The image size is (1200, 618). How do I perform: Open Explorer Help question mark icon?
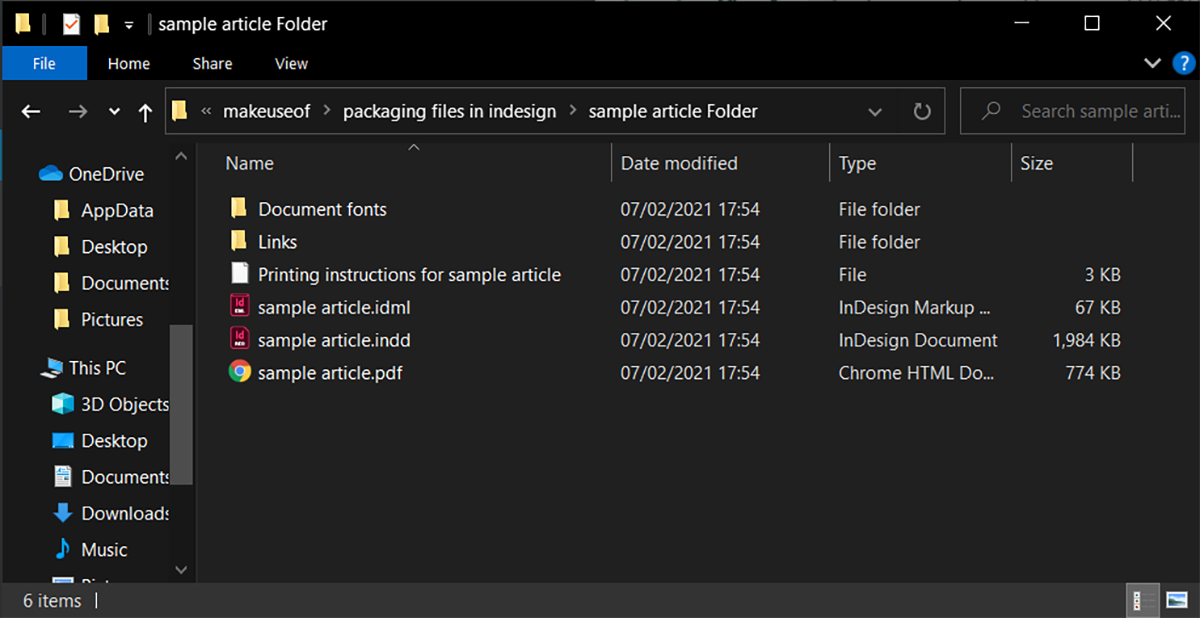[x=1181, y=64]
